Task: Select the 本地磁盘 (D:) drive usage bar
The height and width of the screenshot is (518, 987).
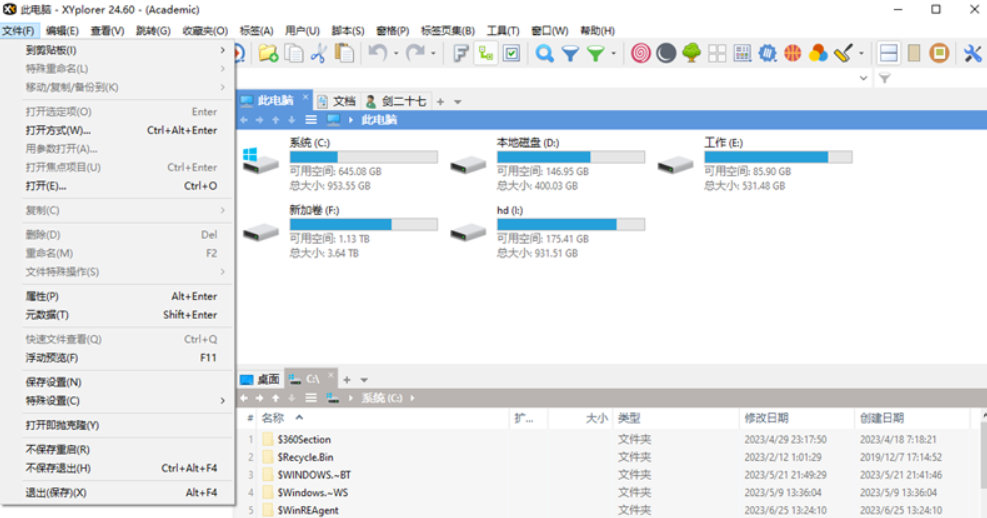Action: click(x=571, y=157)
